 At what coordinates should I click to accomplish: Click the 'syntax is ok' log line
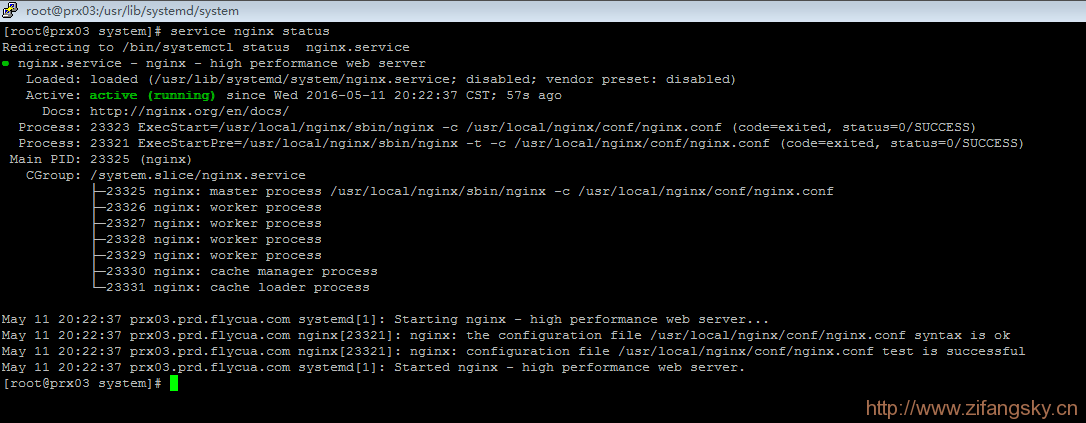[x=506, y=336]
